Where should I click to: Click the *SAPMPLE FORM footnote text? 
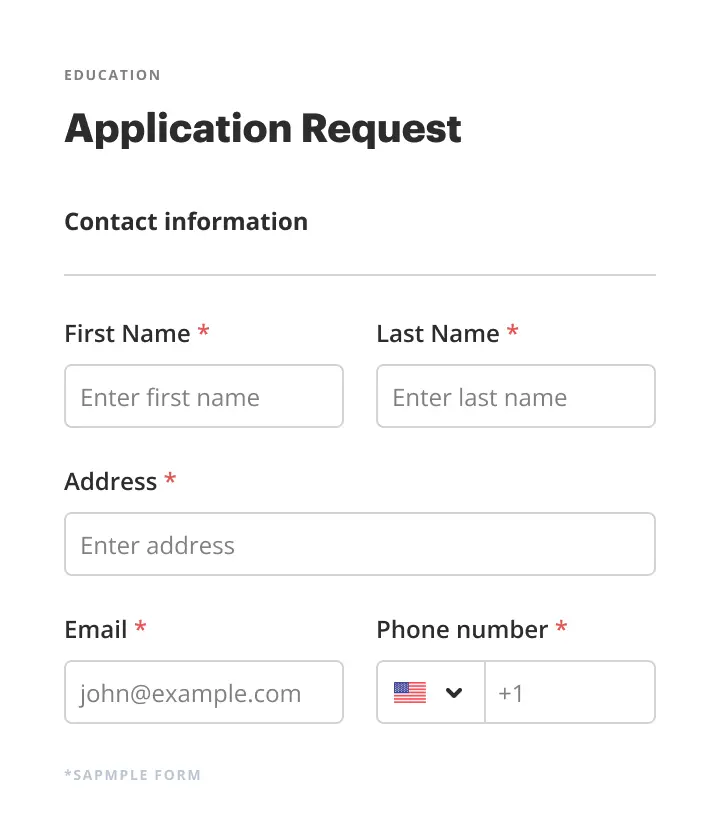click(x=132, y=775)
